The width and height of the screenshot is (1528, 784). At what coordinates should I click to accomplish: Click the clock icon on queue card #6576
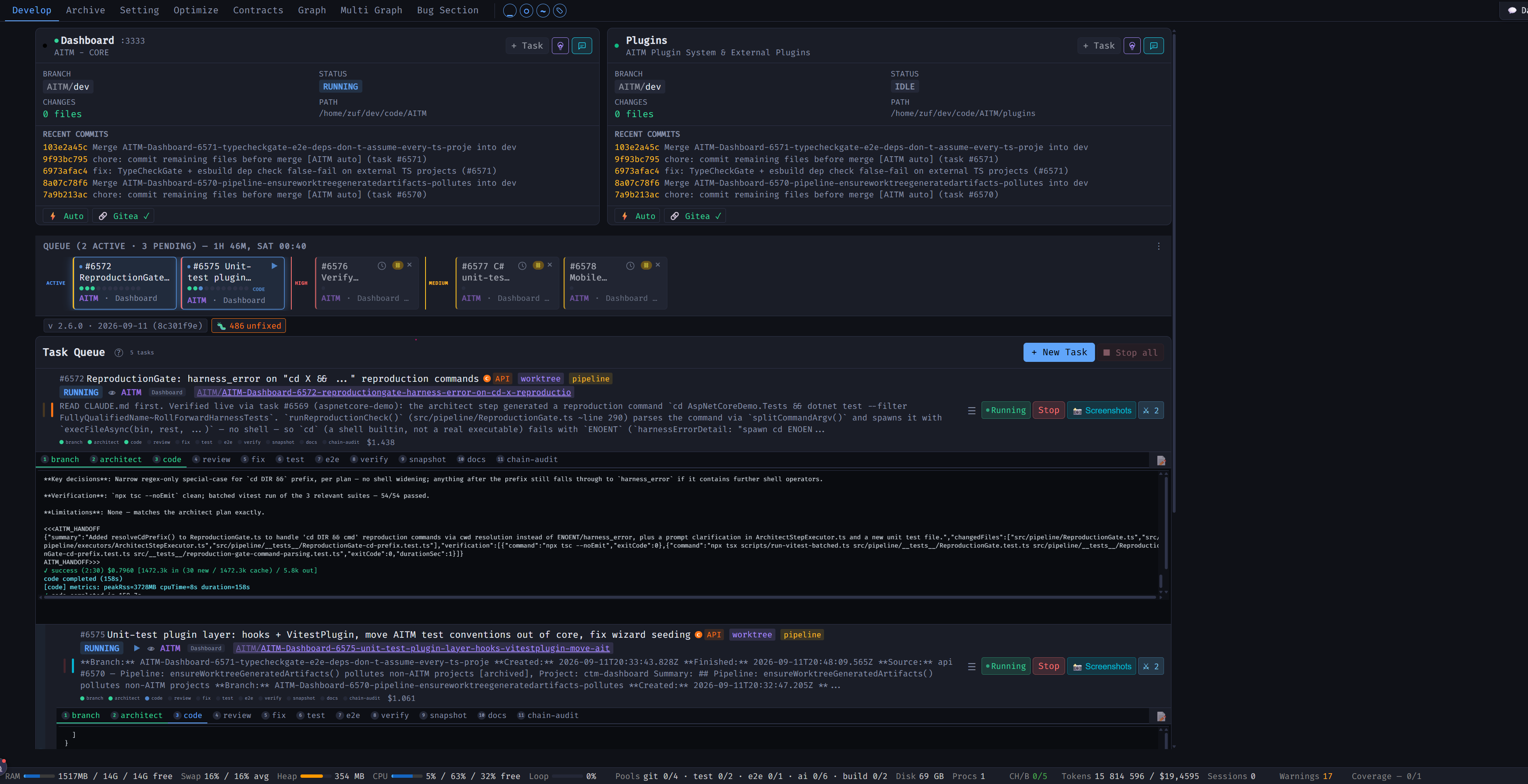(x=382, y=265)
